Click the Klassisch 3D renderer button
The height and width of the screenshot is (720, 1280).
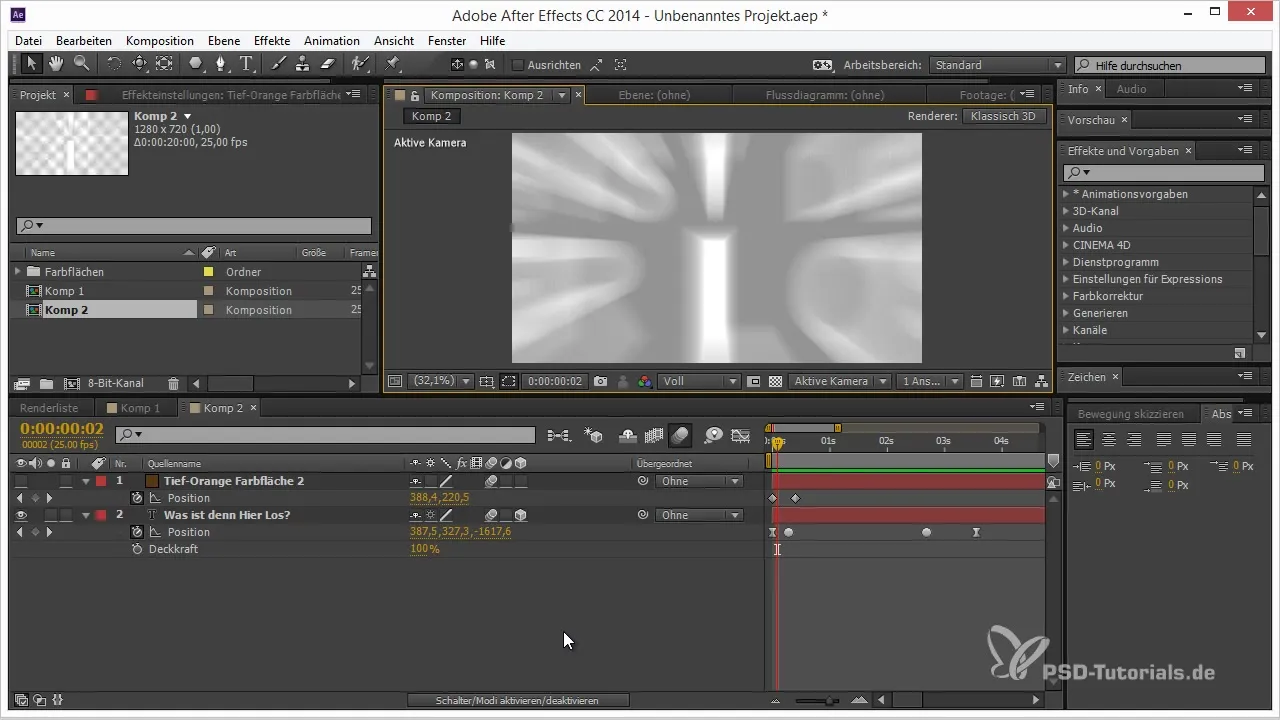click(1003, 116)
